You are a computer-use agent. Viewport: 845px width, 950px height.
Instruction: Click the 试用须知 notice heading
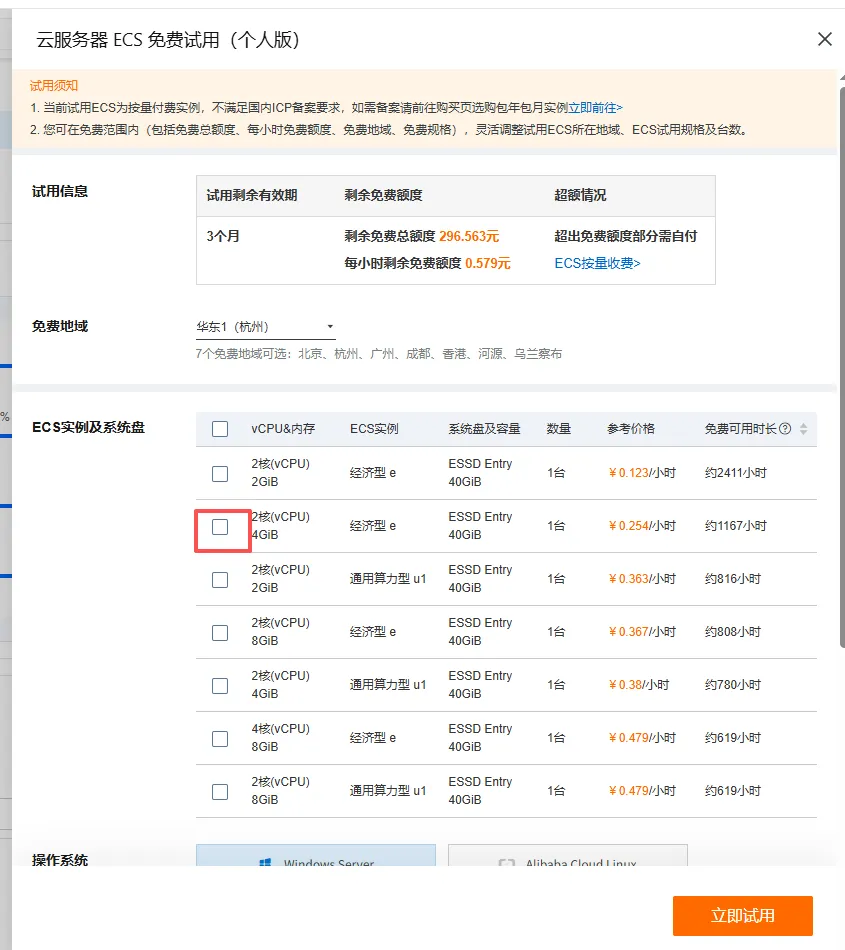click(x=54, y=85)
